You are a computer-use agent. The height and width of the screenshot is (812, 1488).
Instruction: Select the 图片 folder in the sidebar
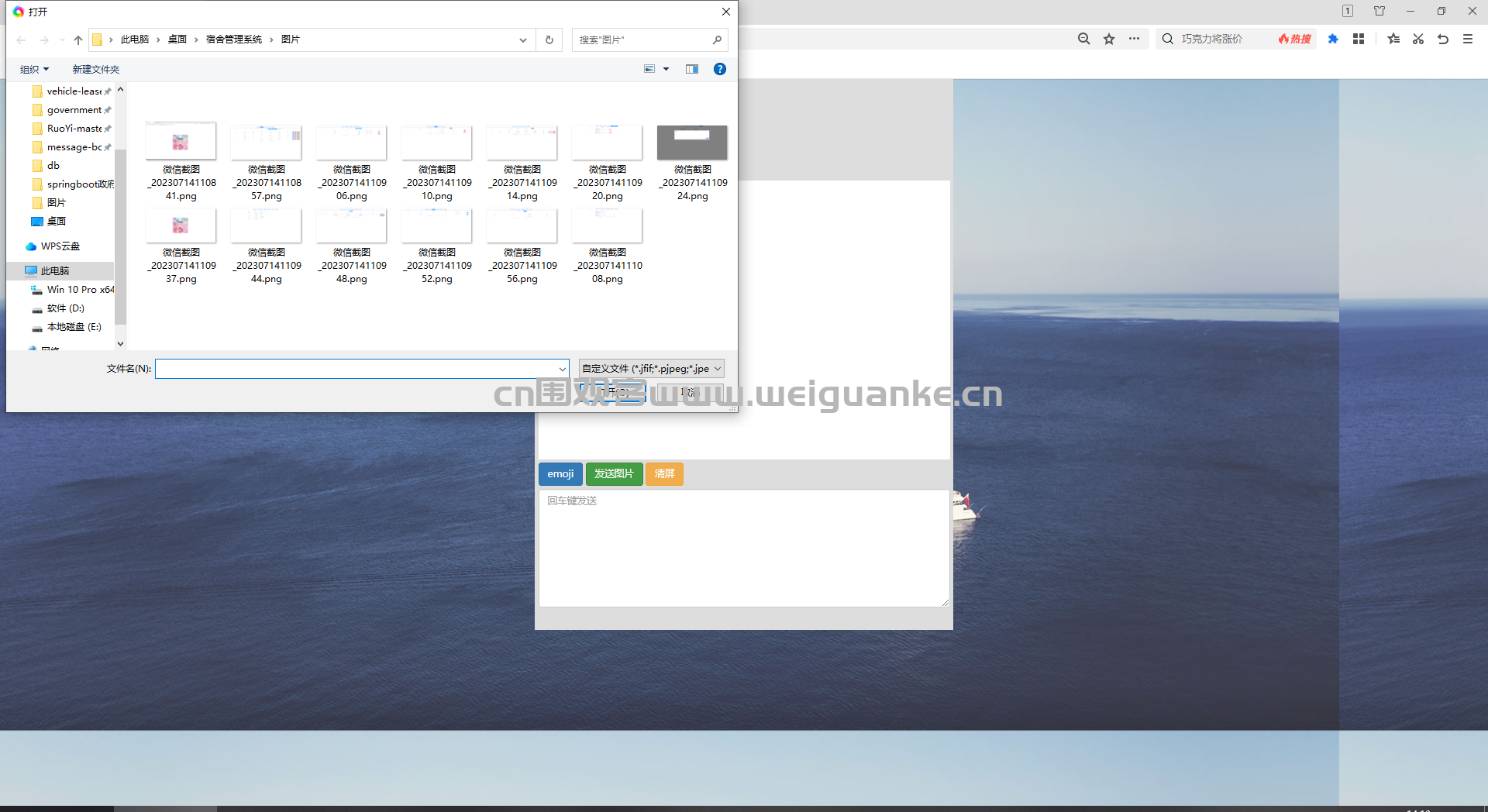pyautogui.click(x=56, y=202)
